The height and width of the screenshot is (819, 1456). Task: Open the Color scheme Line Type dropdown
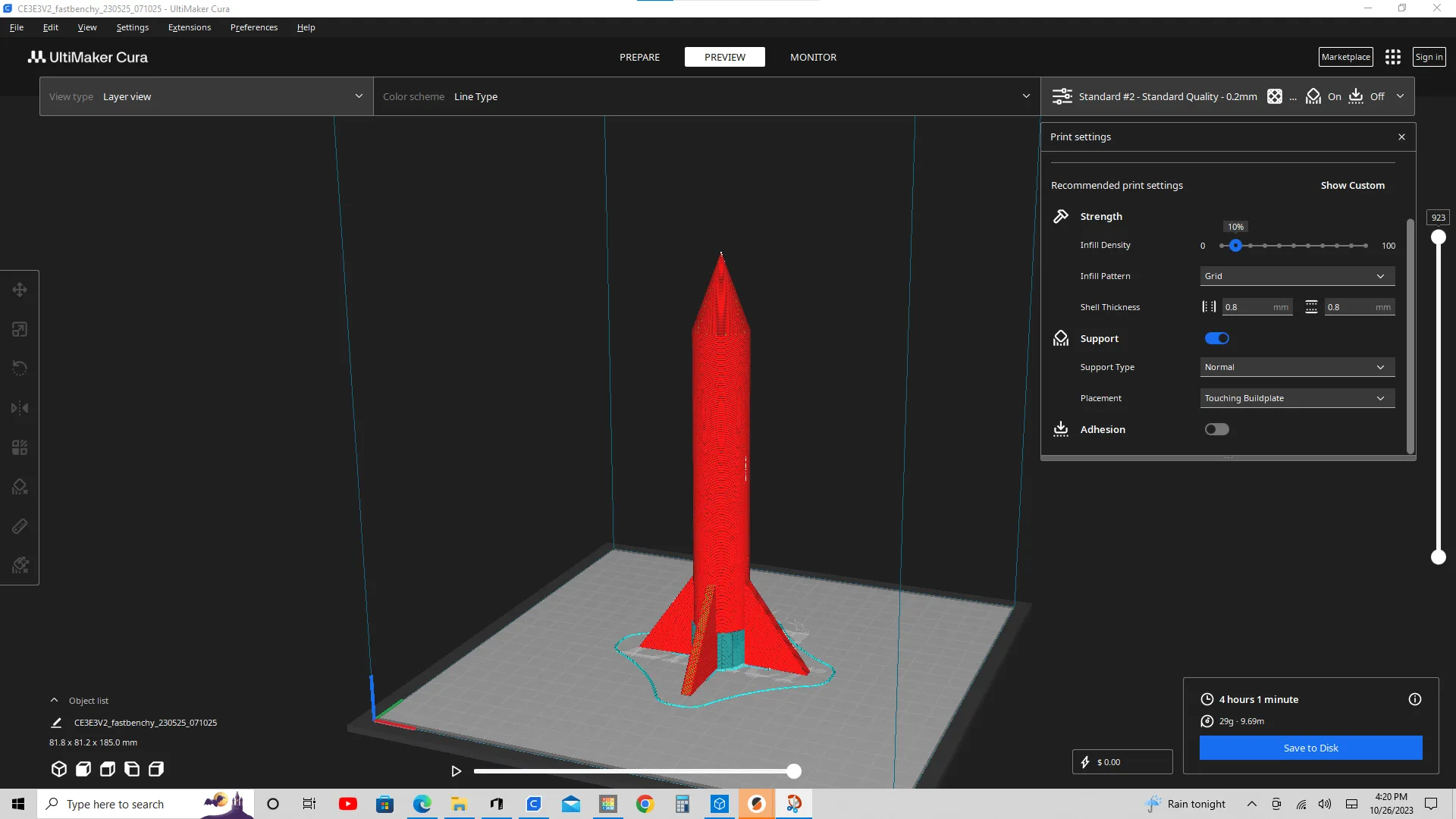coord(705,96)
